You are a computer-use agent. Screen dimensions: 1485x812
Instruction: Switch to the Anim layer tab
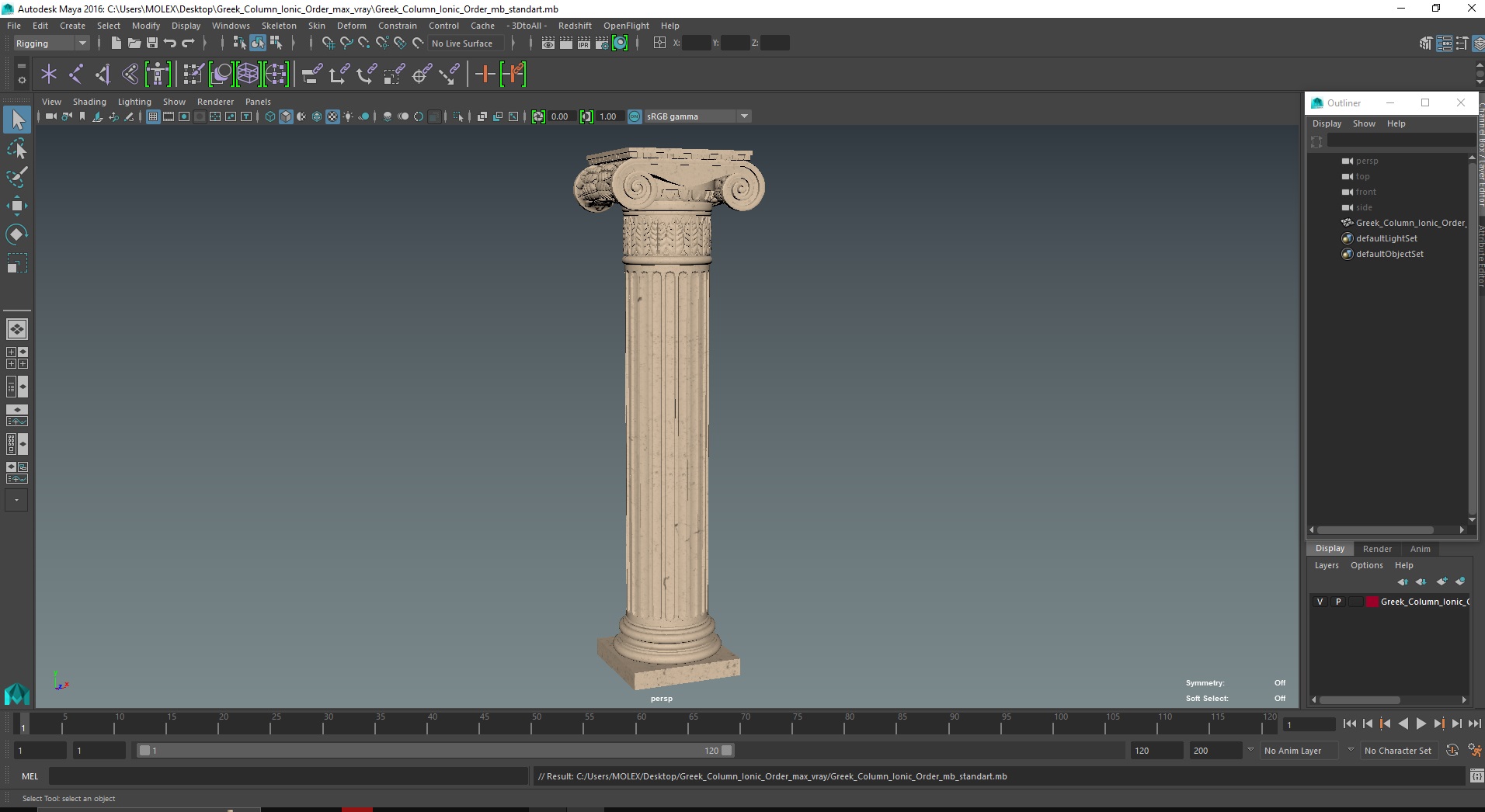point(1420,549)
